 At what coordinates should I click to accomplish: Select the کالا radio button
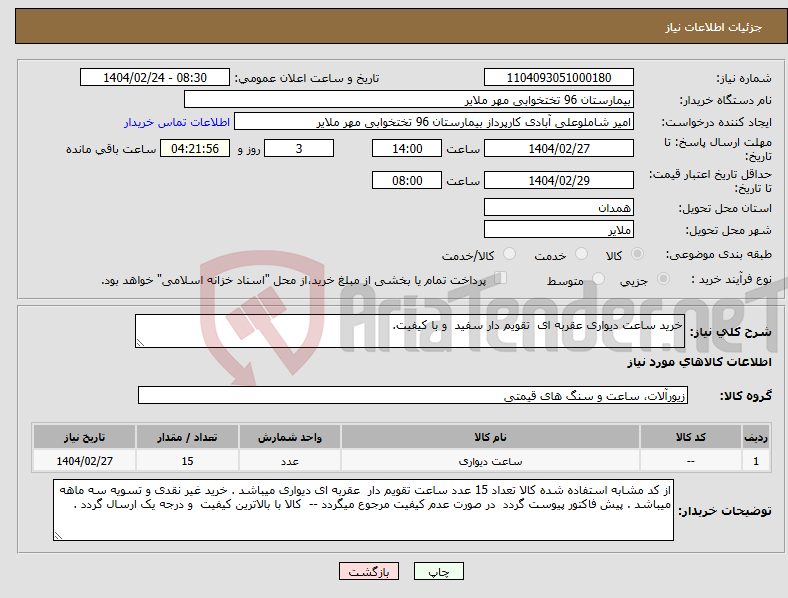click(637, 254)
